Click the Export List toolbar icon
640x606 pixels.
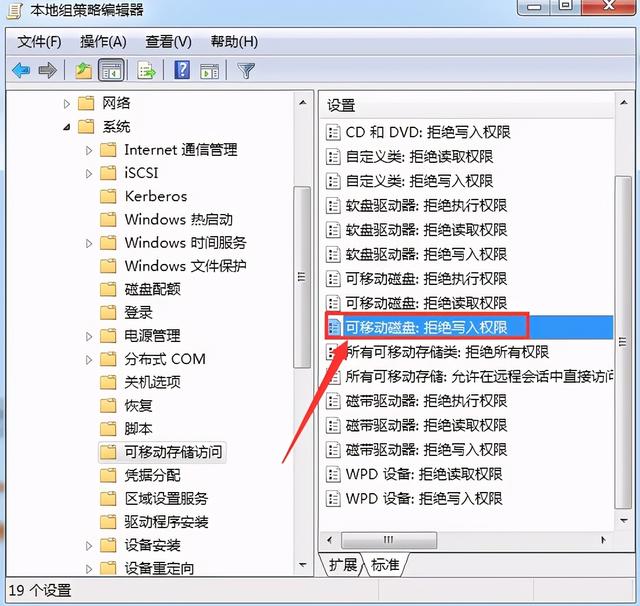point(147,70)
